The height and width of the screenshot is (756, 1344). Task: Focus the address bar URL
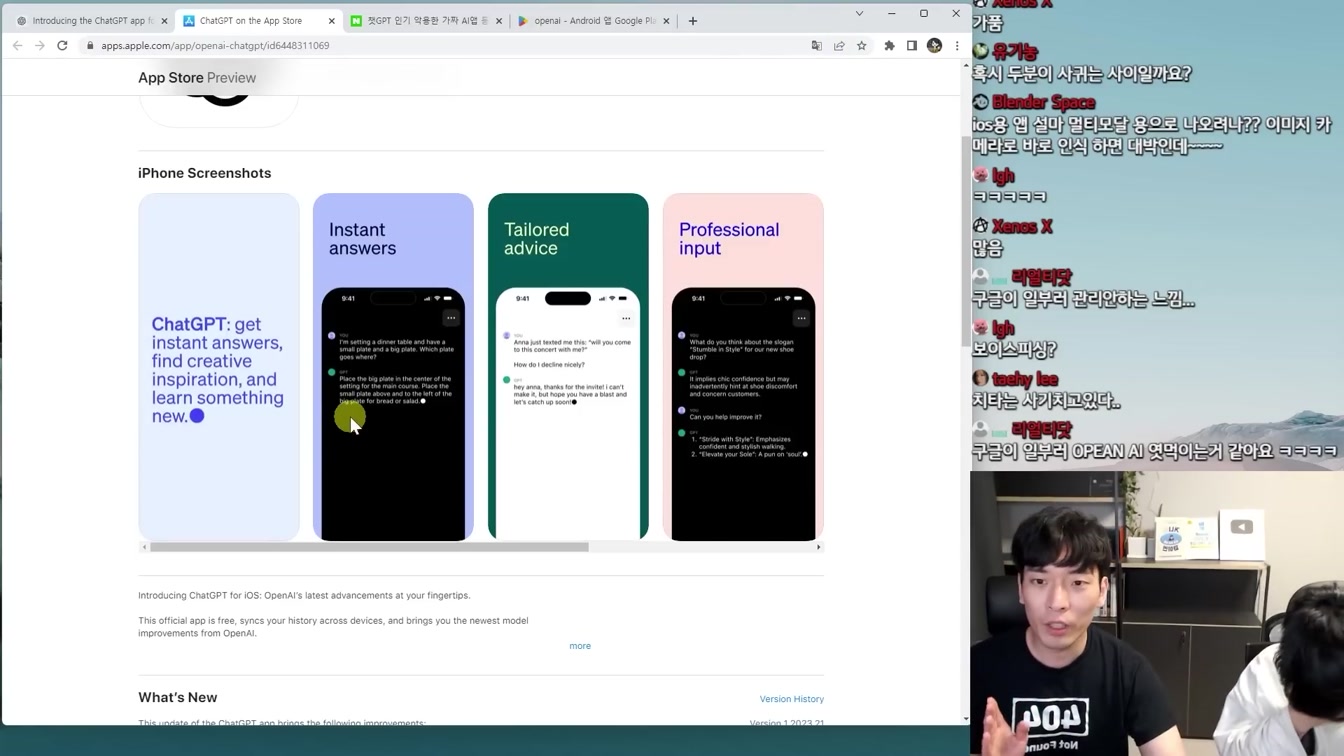pyautogui.click(x=215, y=46)
